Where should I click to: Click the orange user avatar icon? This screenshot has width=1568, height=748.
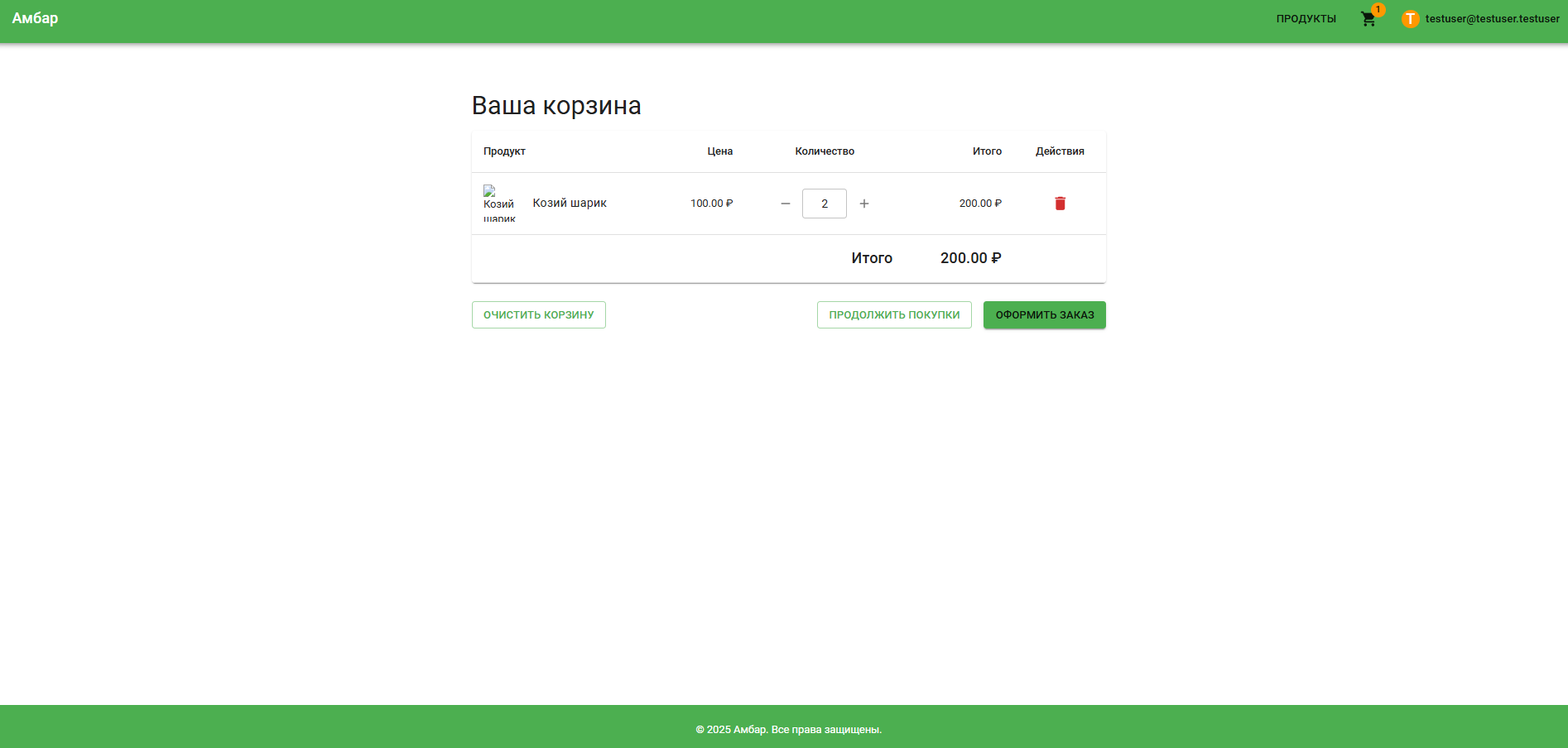(1411, 19)
